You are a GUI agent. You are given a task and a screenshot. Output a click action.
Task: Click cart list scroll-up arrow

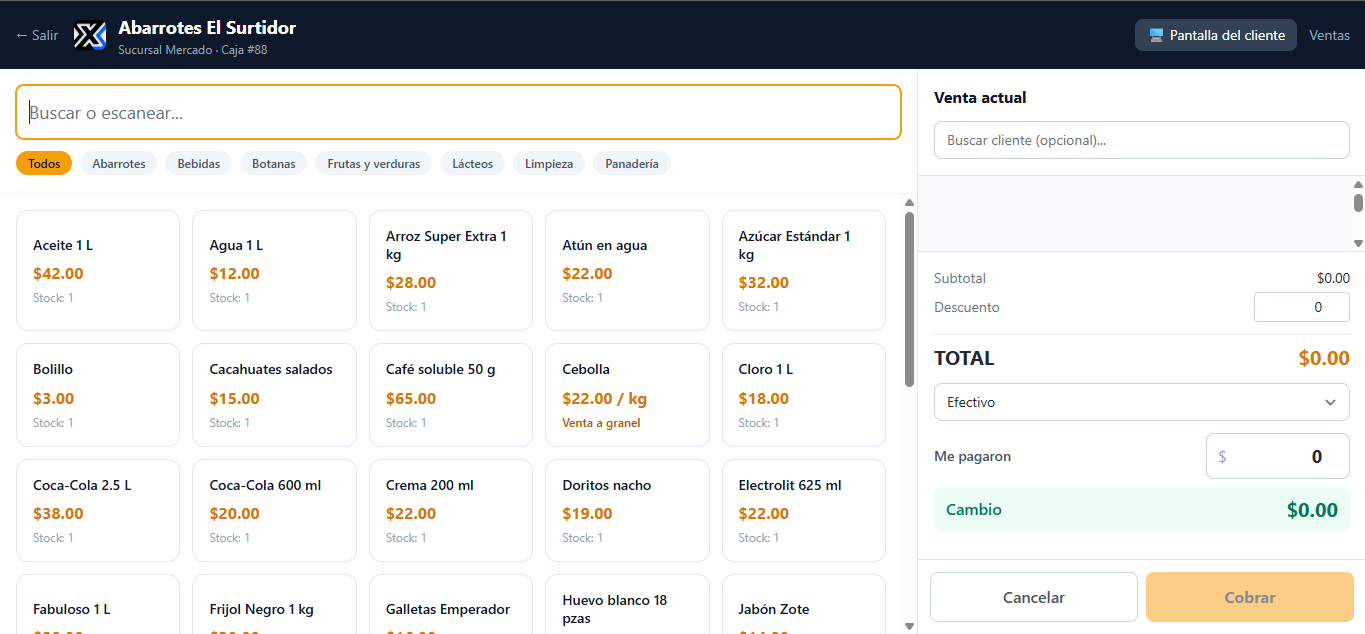point(1358,184)
